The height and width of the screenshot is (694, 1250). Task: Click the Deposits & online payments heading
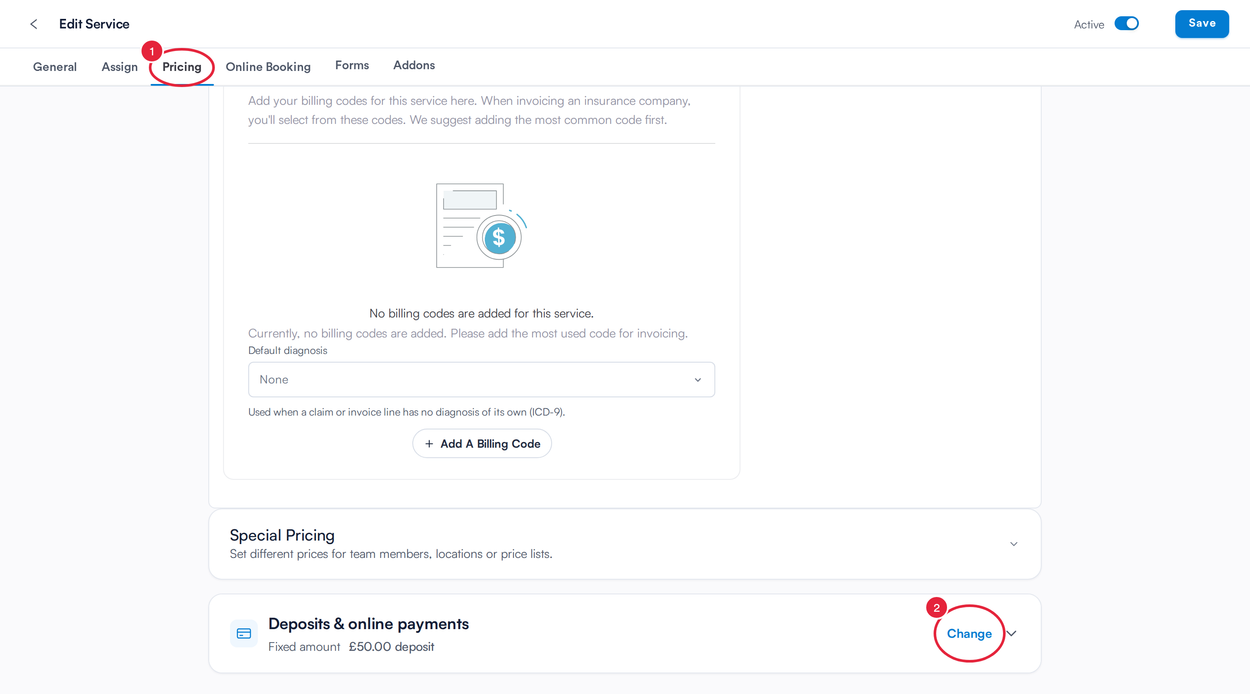[368, 624]
